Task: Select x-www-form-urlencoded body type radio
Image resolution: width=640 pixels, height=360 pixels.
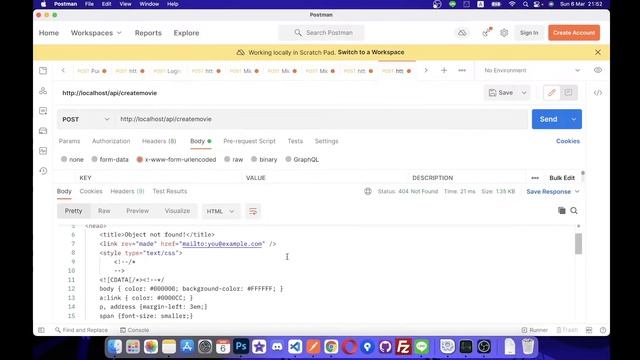Action: [140, 159]
